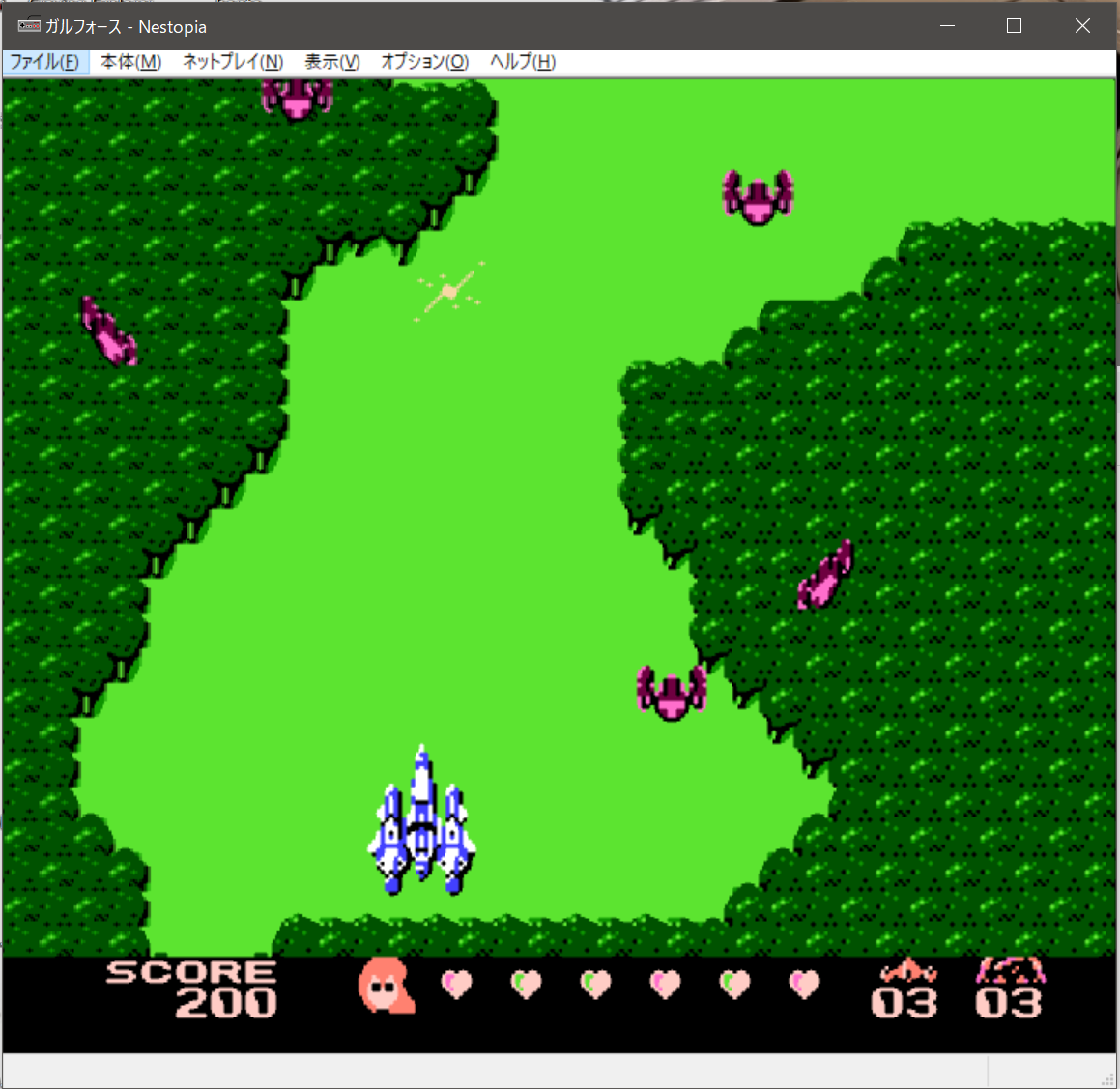Screen dimensions: 1120x1089
Task: Click the first 03 counter
Action: click(905, 1003)
